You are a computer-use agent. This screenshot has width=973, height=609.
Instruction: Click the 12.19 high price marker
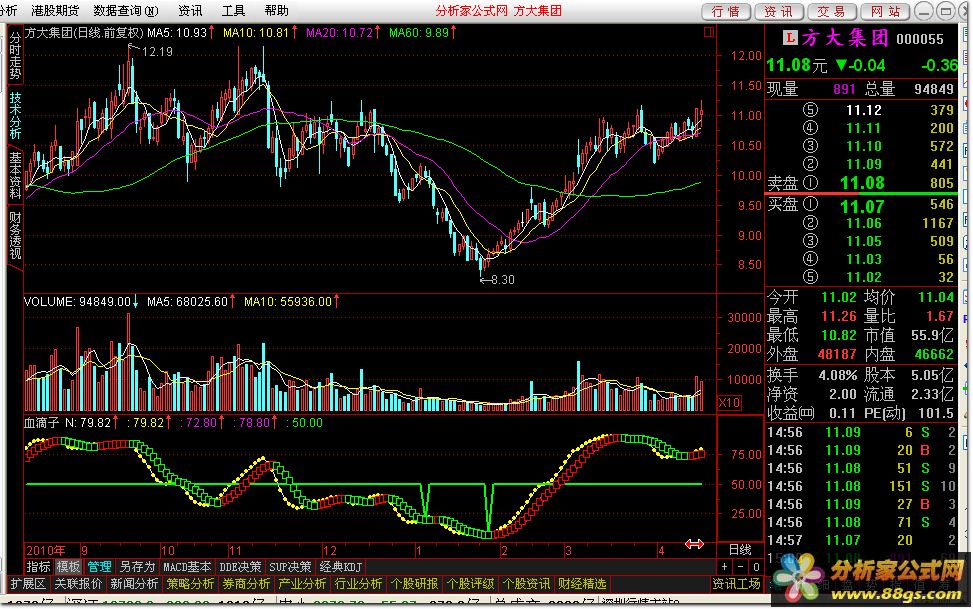tap(157, 52)
